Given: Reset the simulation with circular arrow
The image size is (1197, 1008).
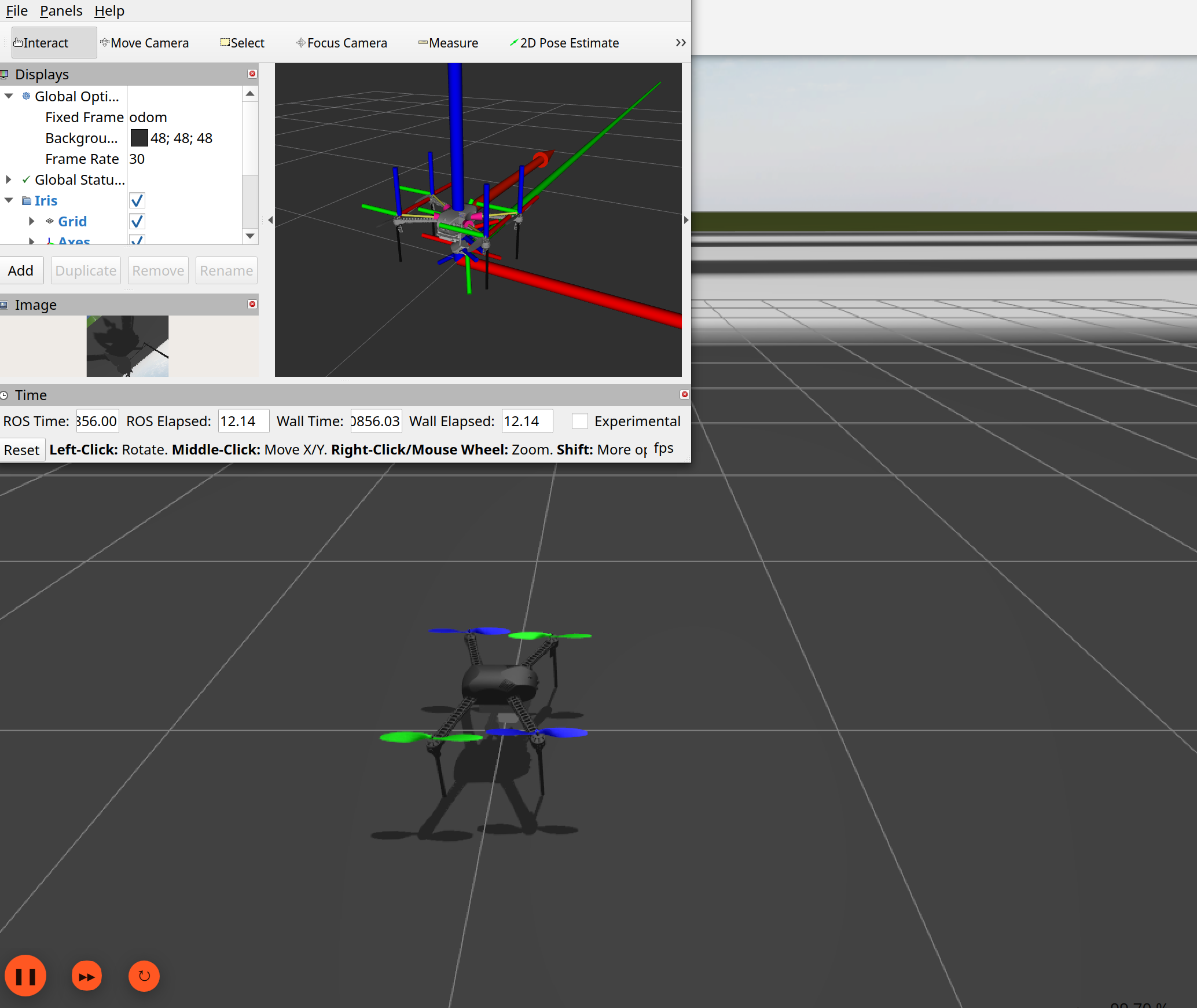Looking at the screenshot, I should 144,976.
